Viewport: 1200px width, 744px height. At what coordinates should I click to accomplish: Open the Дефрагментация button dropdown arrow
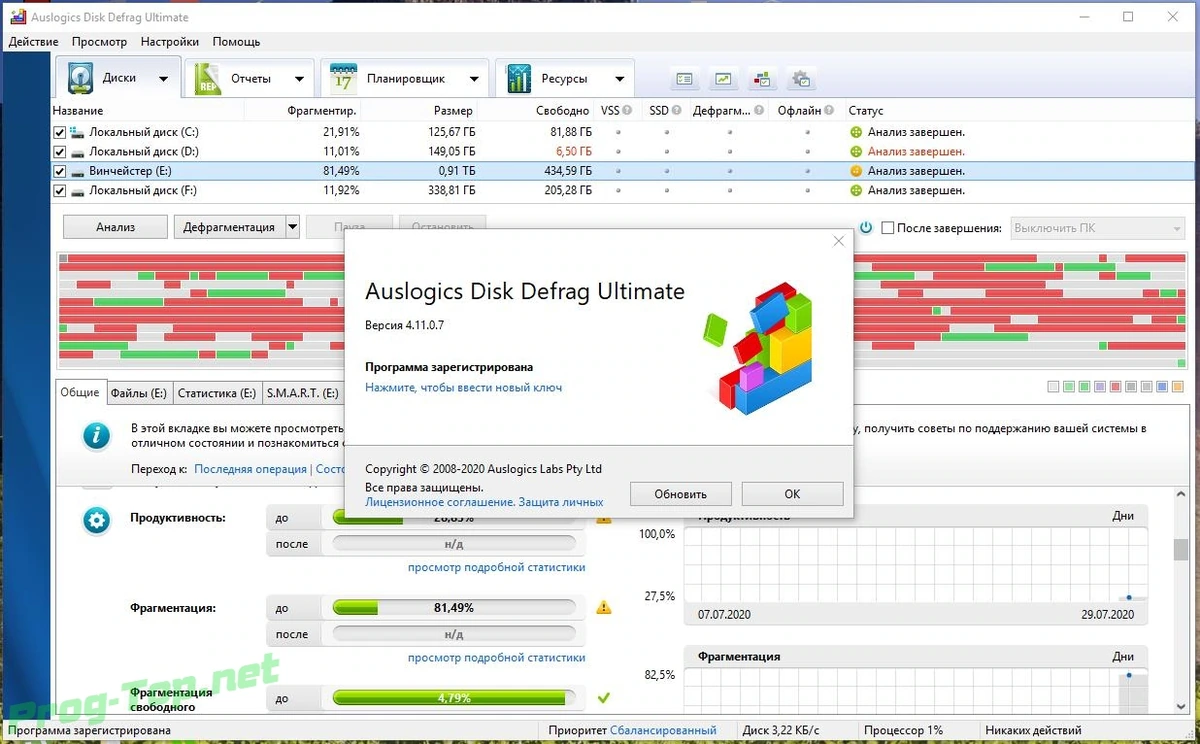[x=292, y=227]
